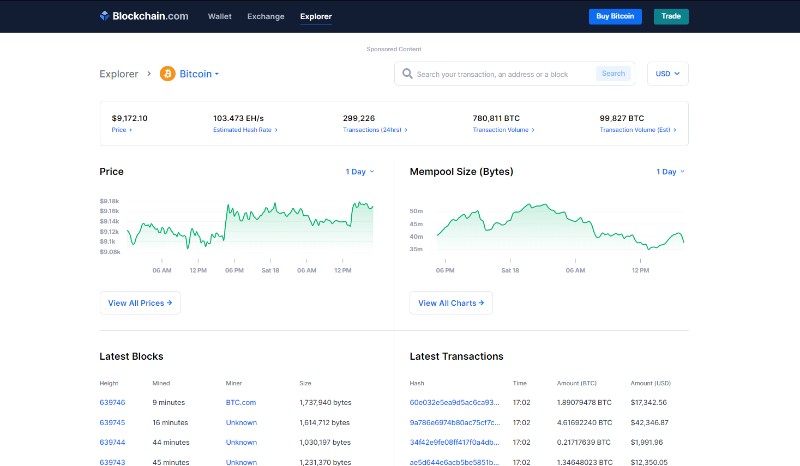Select the 299,226 transactions value

[359, 118]
